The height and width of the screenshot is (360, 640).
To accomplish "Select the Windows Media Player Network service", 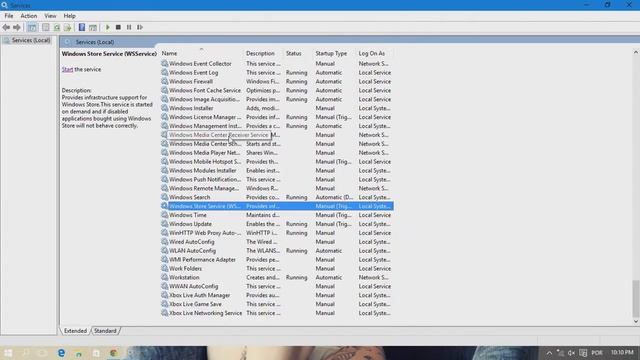I will (x=277, y=153).
